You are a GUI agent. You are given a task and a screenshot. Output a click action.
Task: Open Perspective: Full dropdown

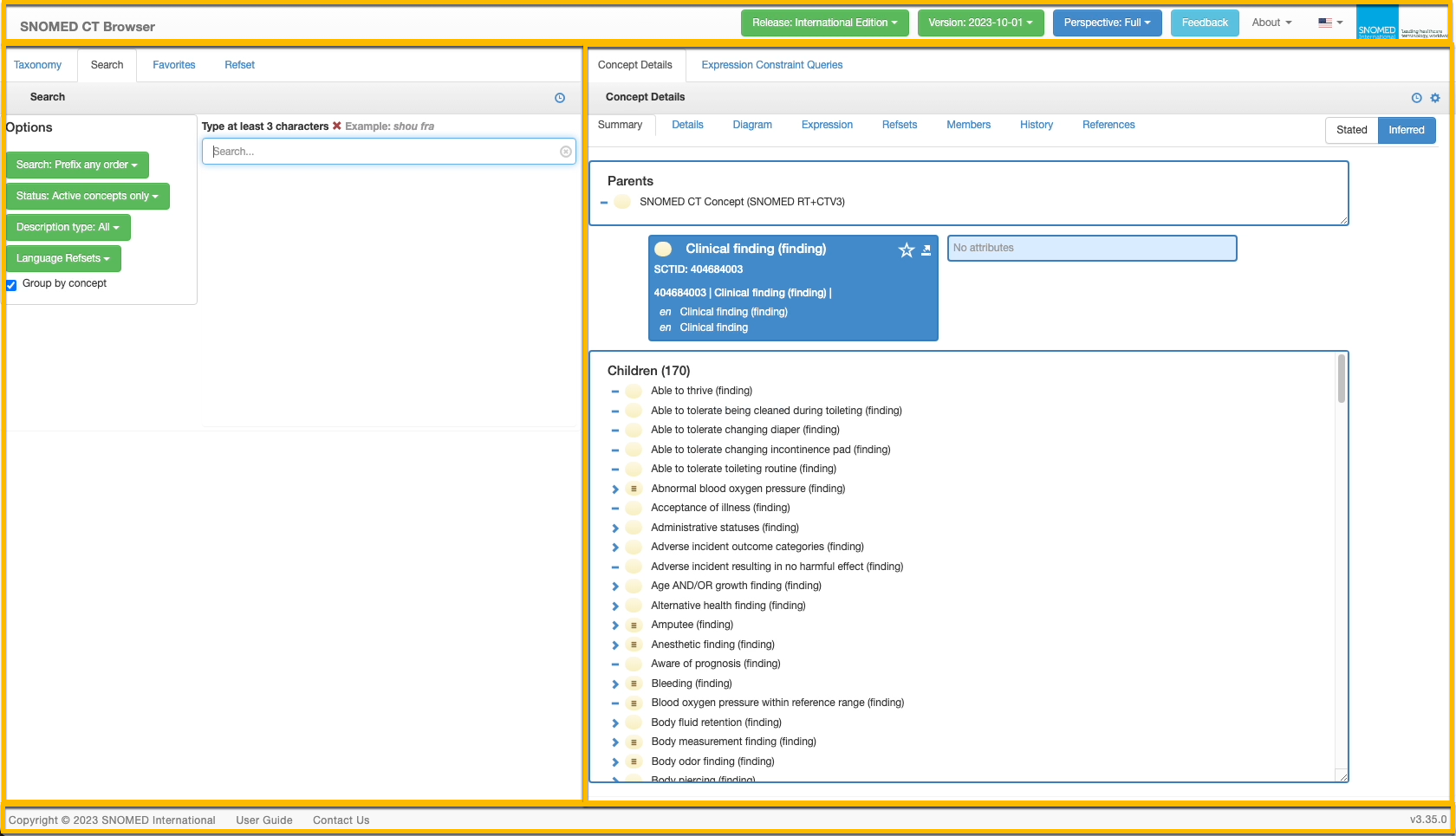[x=1107, y=23]
